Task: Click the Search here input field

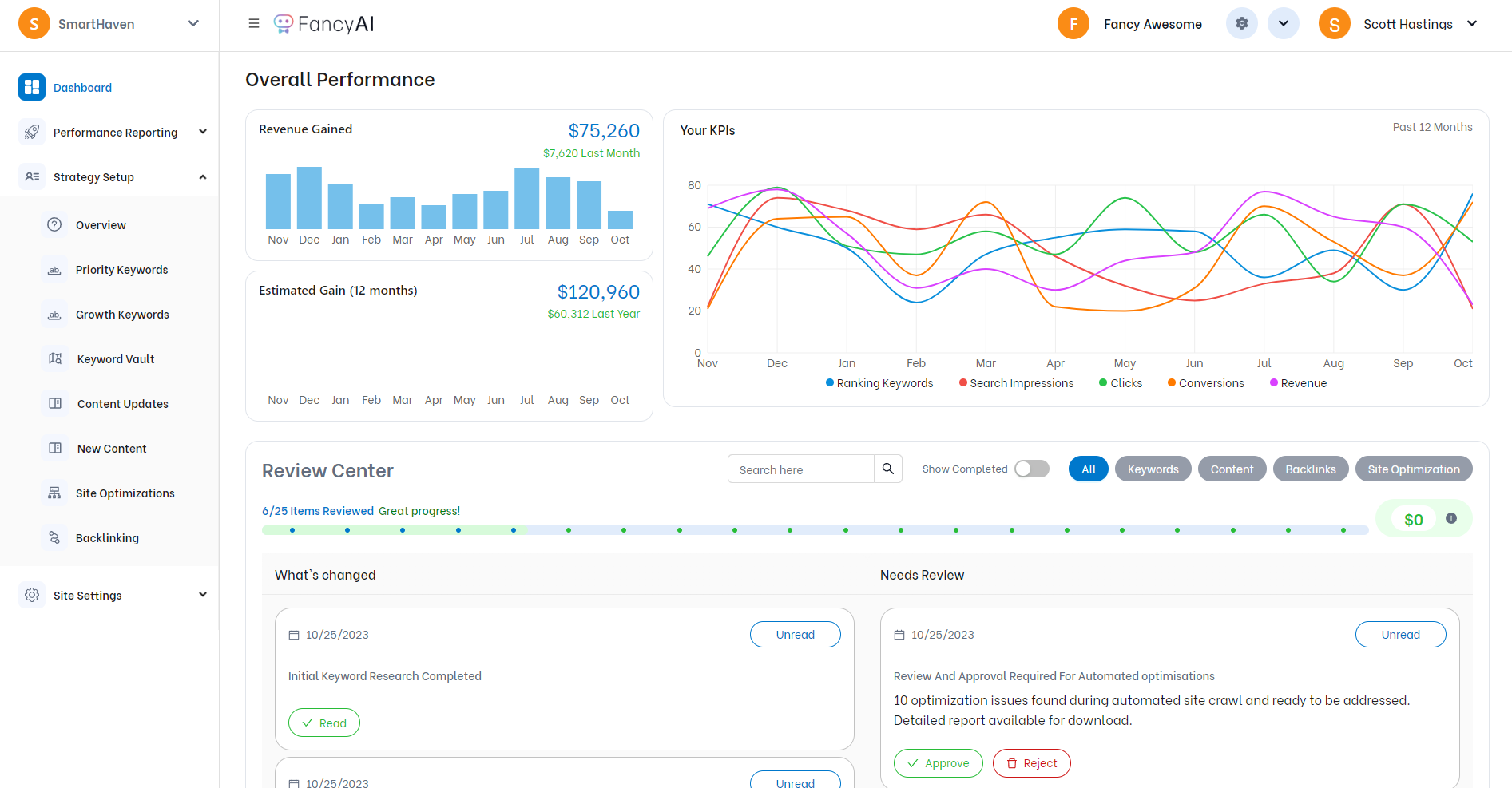Action: tap(800, 469)
